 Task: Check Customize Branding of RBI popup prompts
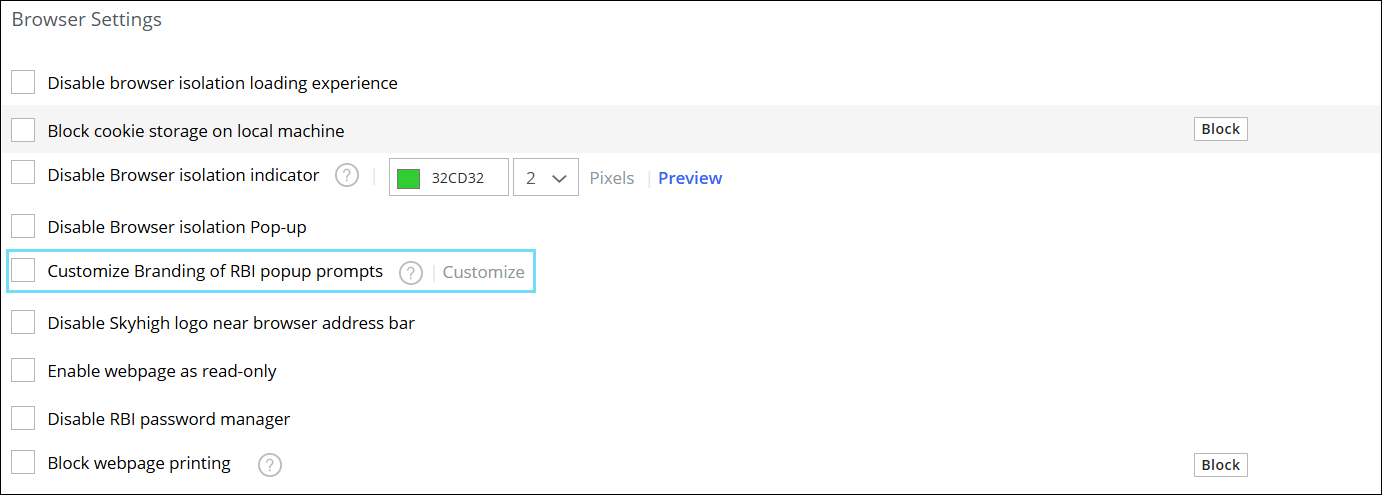click(23, 270)
